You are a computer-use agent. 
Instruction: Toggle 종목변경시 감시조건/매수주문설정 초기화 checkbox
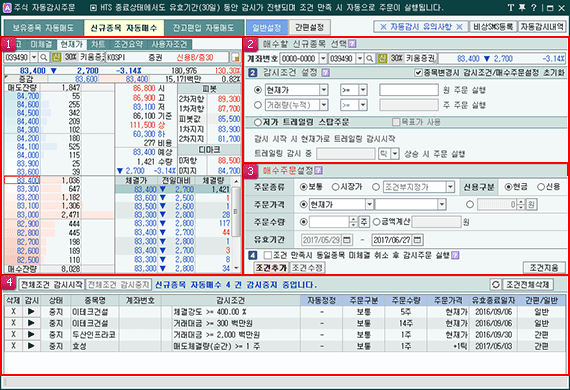click(418, 73)
